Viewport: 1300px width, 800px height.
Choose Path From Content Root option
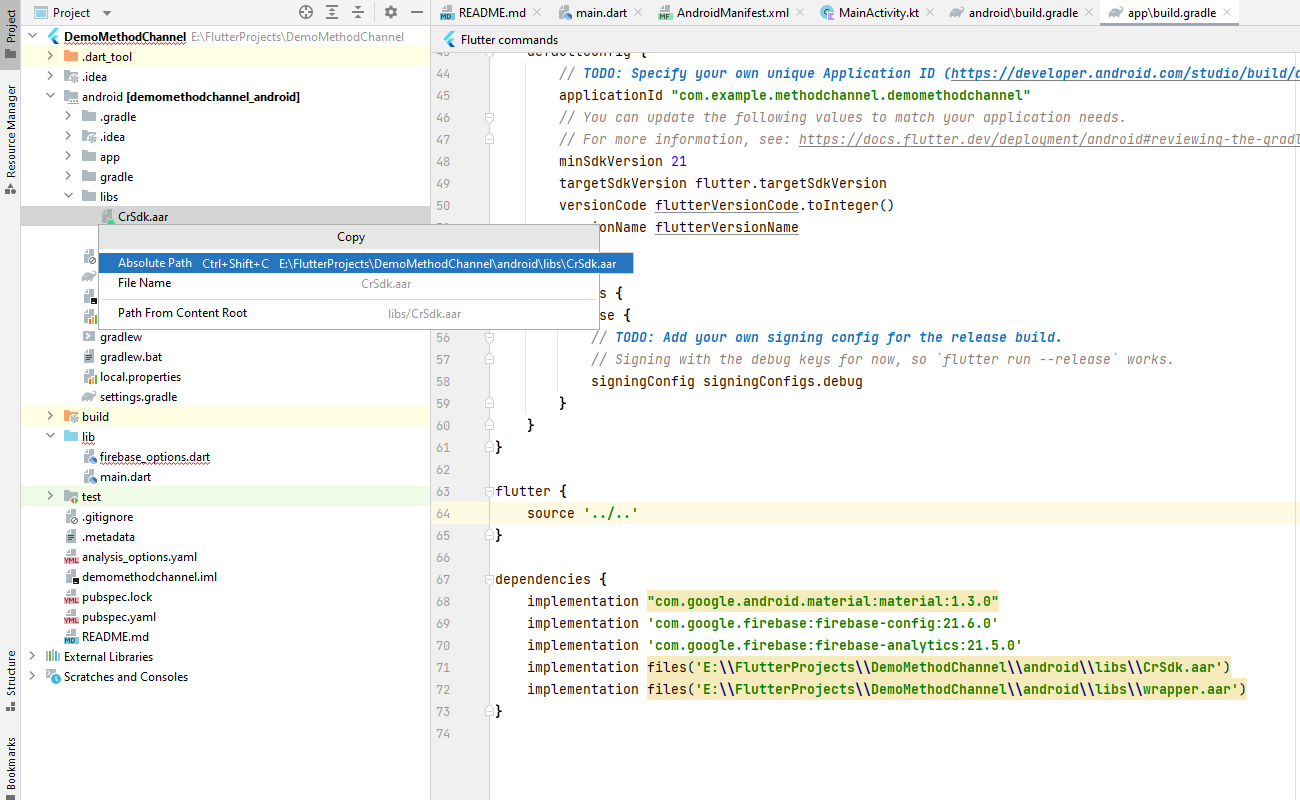(182, 313)
